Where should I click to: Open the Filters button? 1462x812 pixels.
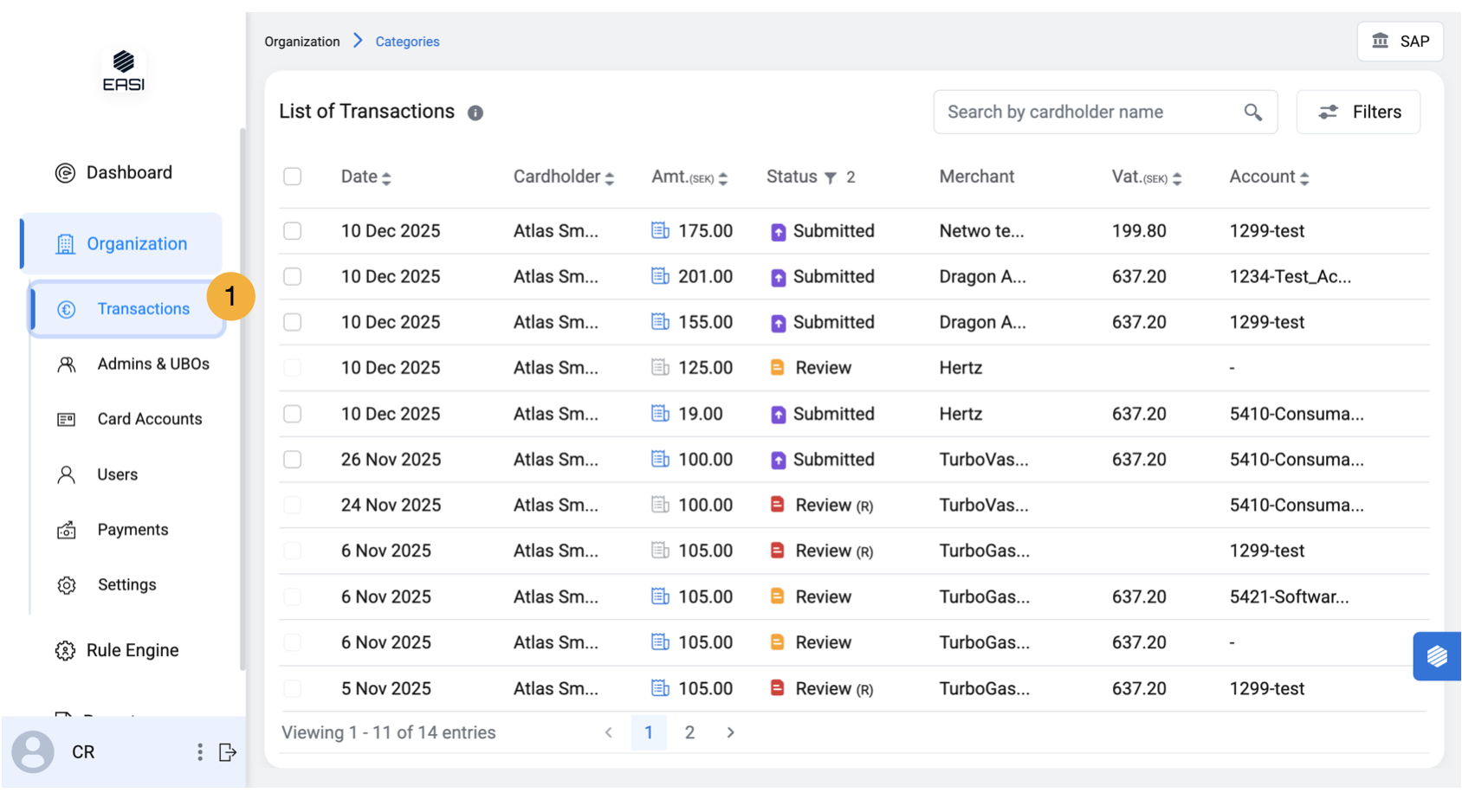point(1358,113)
